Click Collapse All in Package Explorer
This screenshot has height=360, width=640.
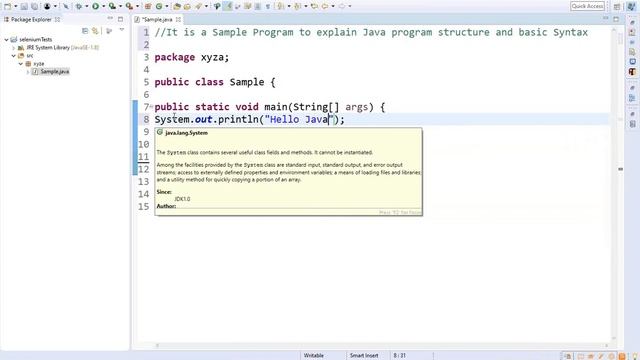(x=85, y=31)
